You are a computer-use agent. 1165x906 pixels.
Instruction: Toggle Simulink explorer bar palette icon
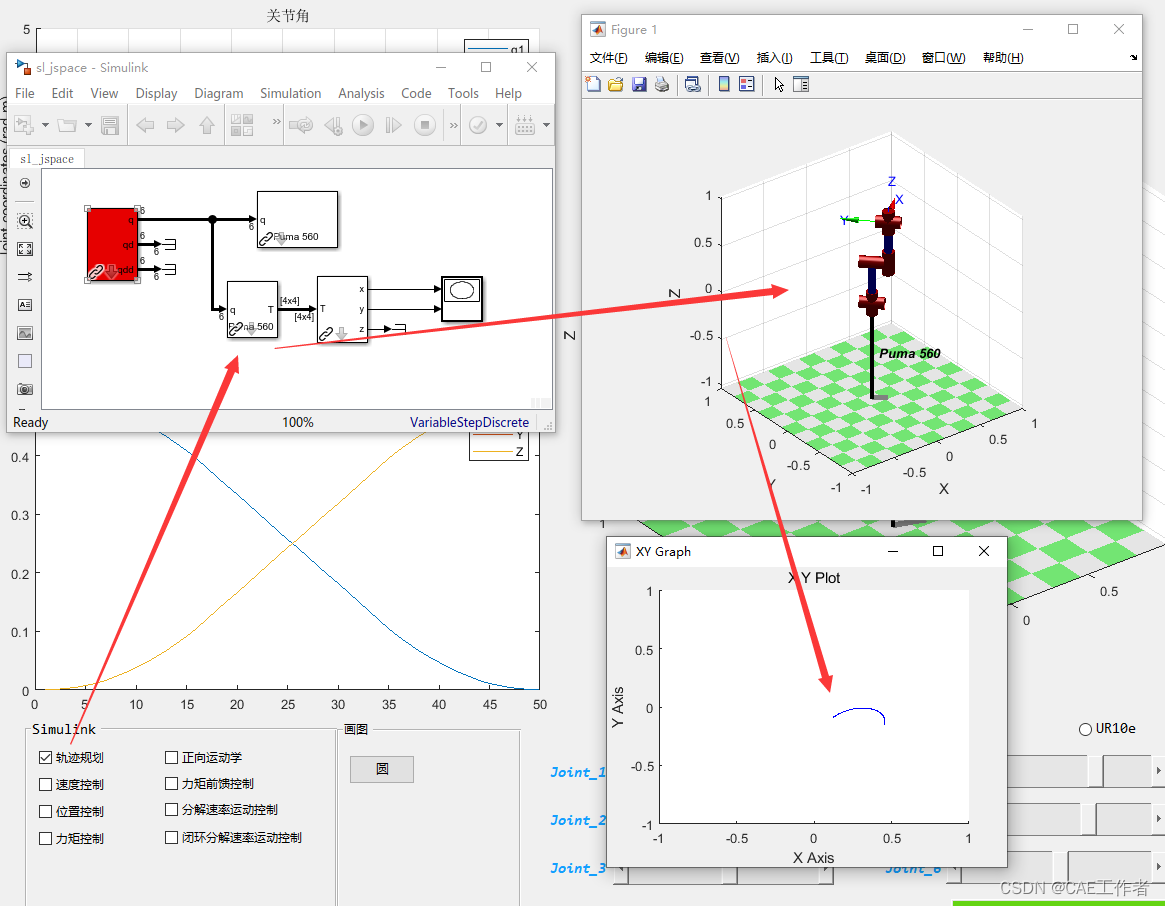tap(25, 183)
